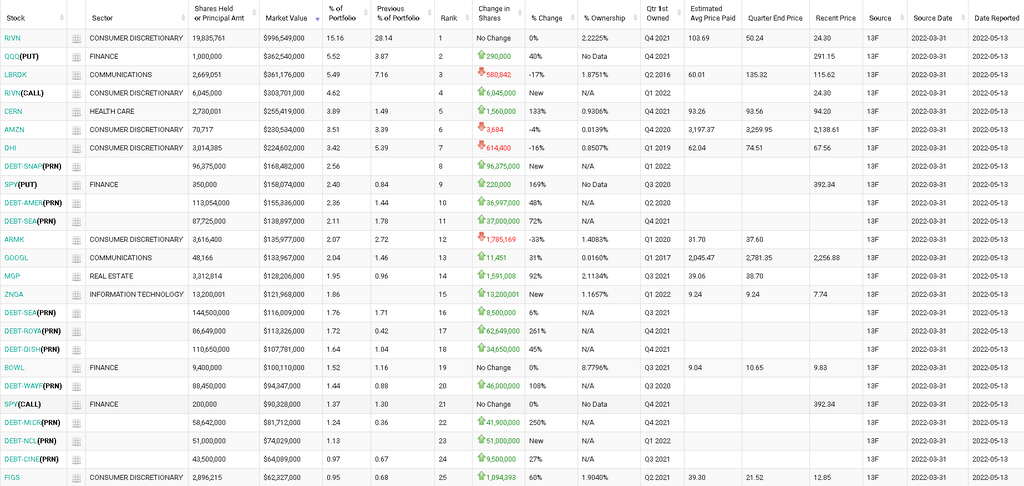This screenshot has width=1024, height=486.
Task: Open the grid icon in the GOOGL row
Action: pos(76,259)
